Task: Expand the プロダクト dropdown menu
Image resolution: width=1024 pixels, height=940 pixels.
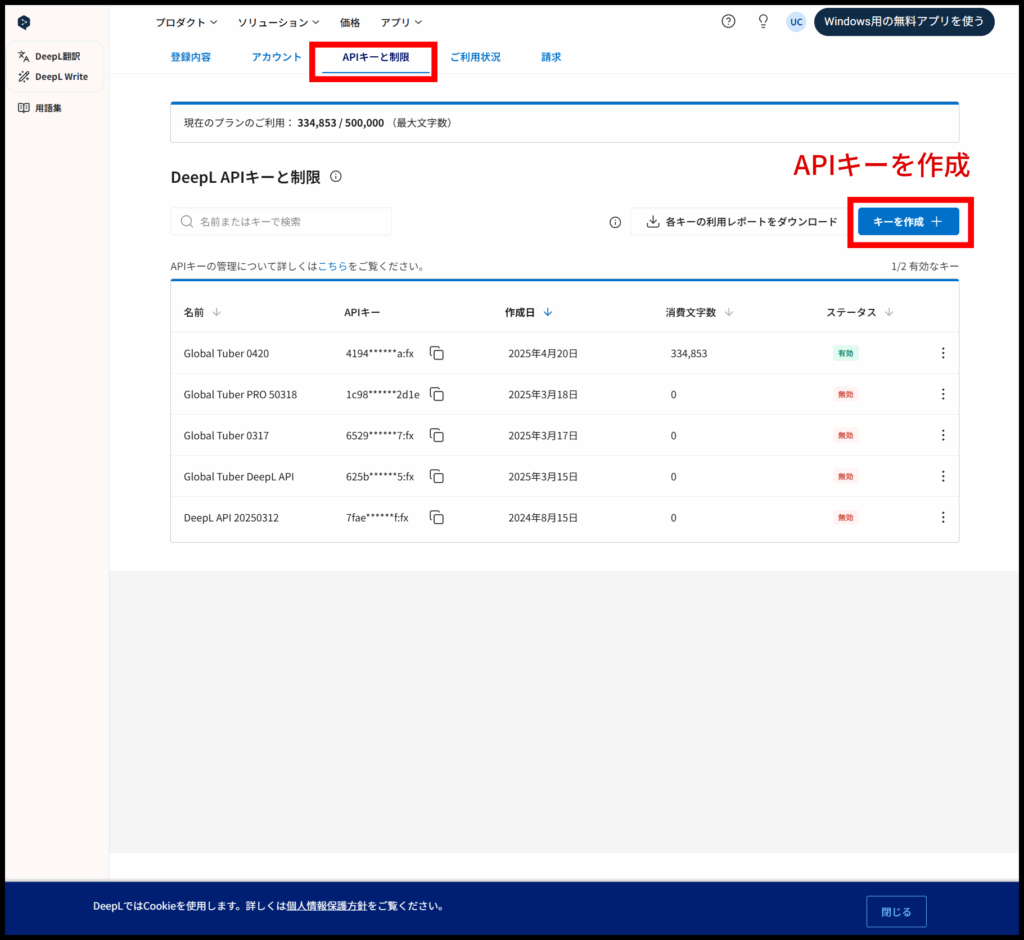Action: tap(186, 22)
